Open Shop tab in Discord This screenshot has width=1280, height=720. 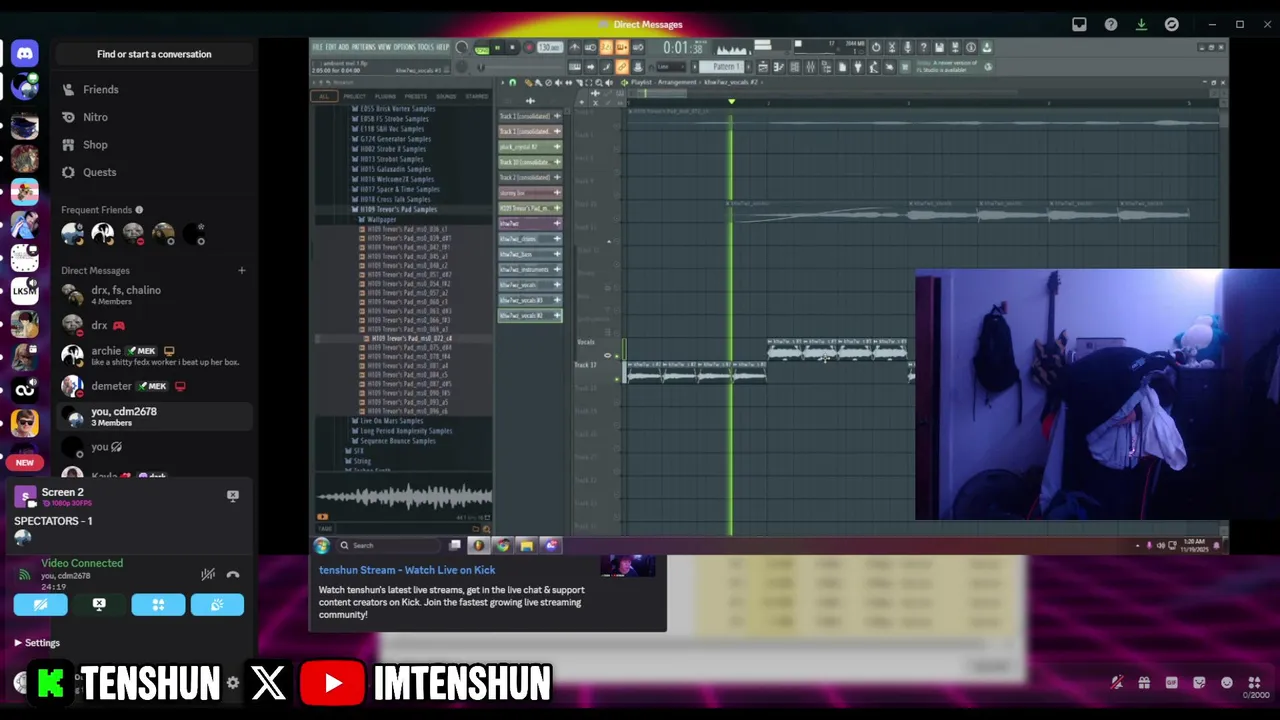(x=154, y=145)
